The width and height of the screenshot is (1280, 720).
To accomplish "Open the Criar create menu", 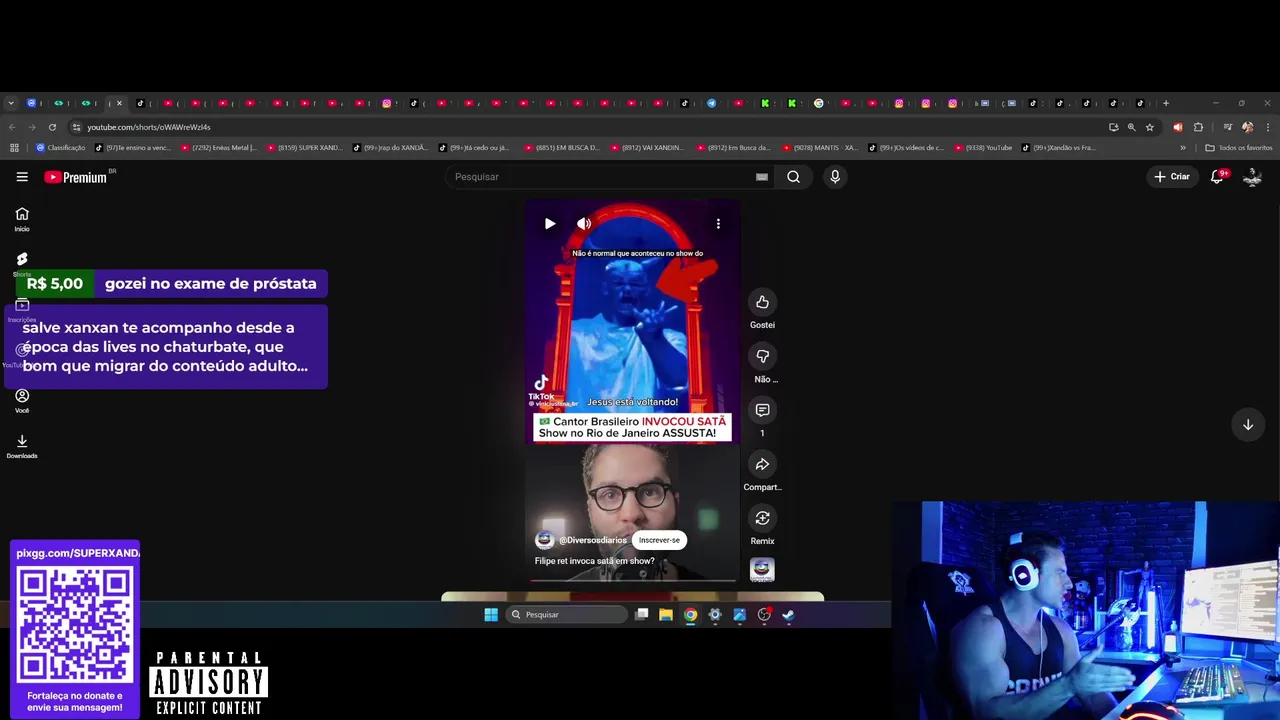I will coord(1172,177).
